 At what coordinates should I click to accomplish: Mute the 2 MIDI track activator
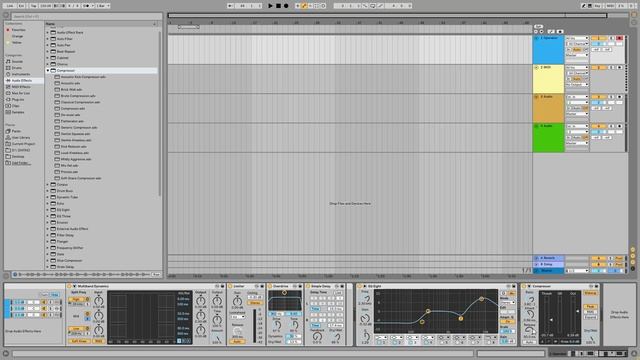(x=598, y=68)
